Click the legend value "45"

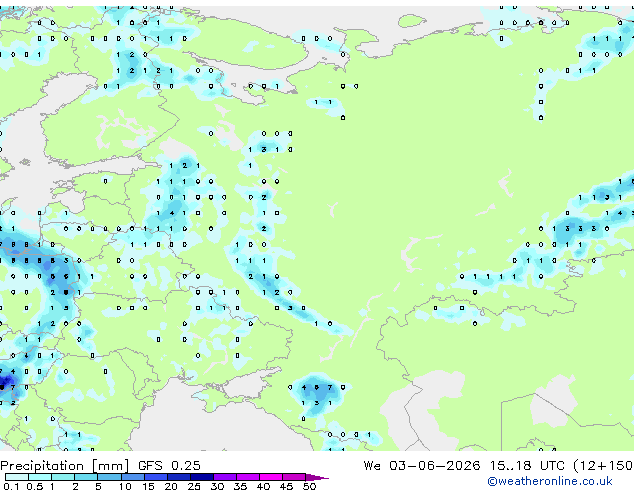pyautogui.click(x=286, y=486)
